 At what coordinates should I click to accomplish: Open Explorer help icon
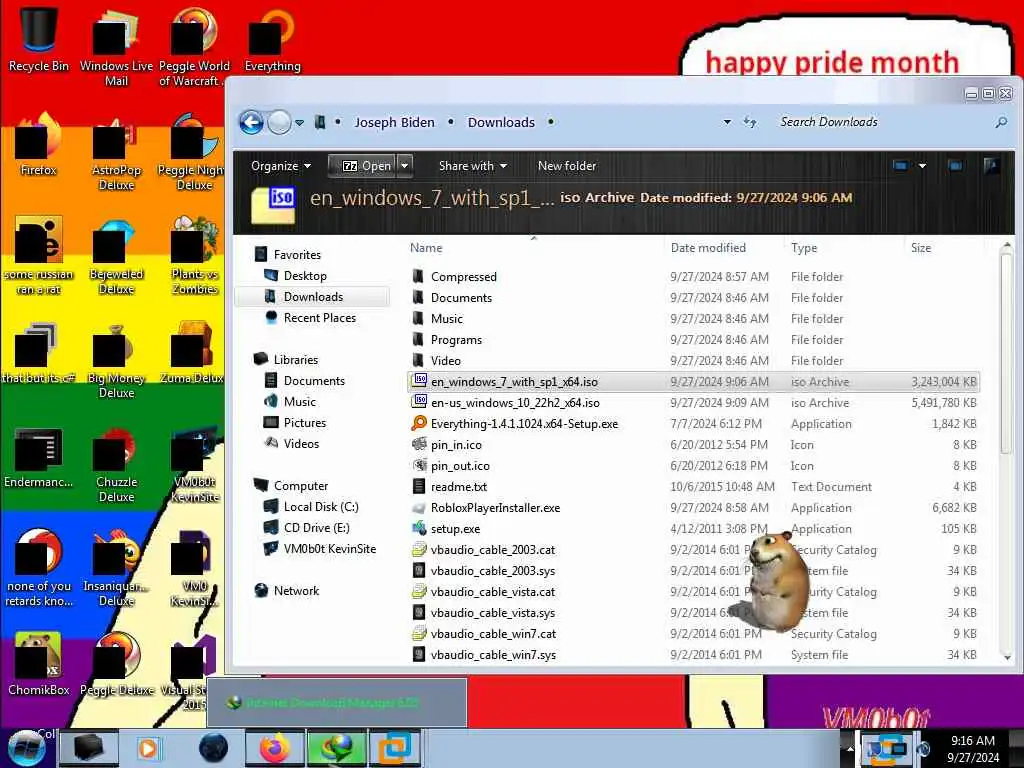[x=991, y=166]
